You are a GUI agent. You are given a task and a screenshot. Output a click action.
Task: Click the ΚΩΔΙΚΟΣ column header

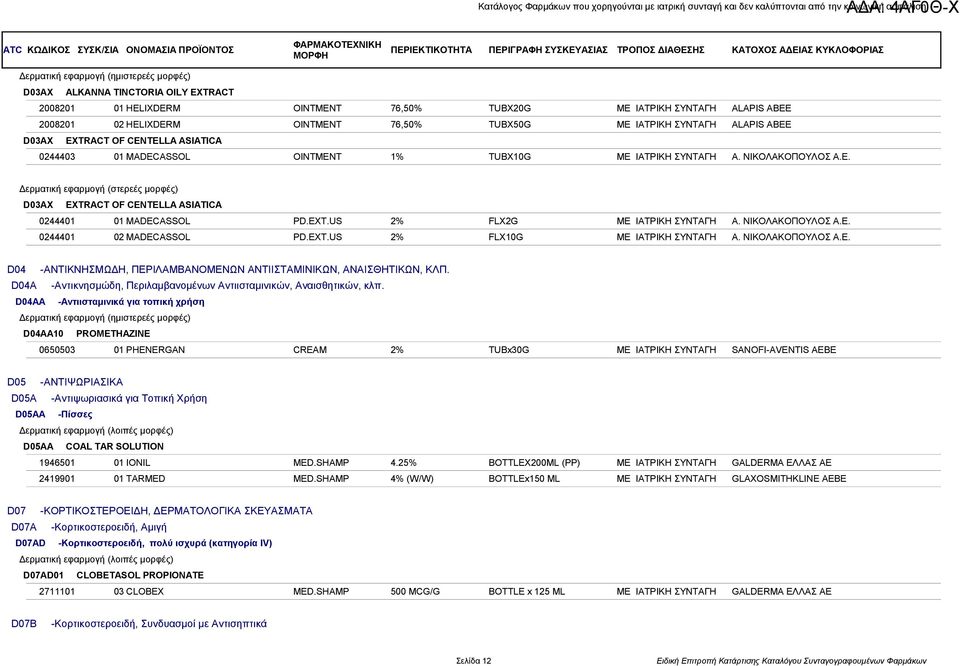[48, 50]
